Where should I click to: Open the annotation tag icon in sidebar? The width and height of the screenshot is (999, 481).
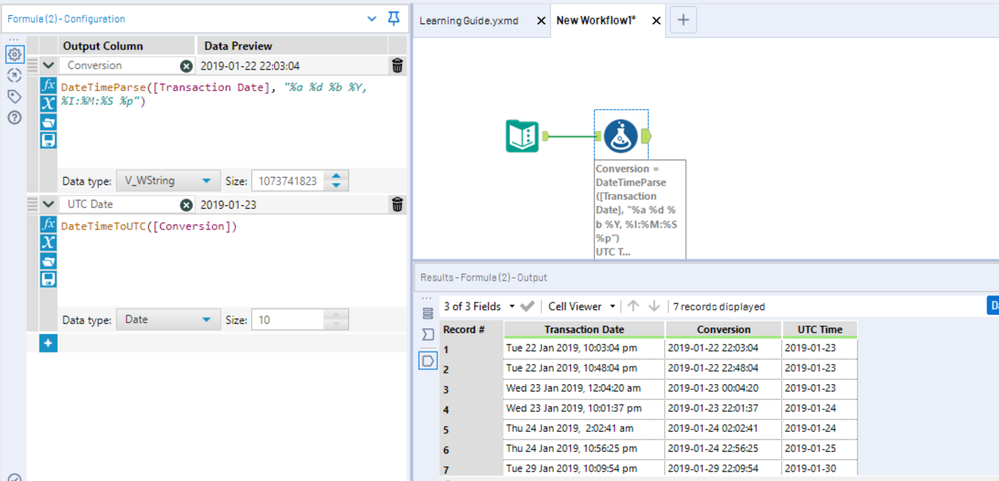point(14,97)
